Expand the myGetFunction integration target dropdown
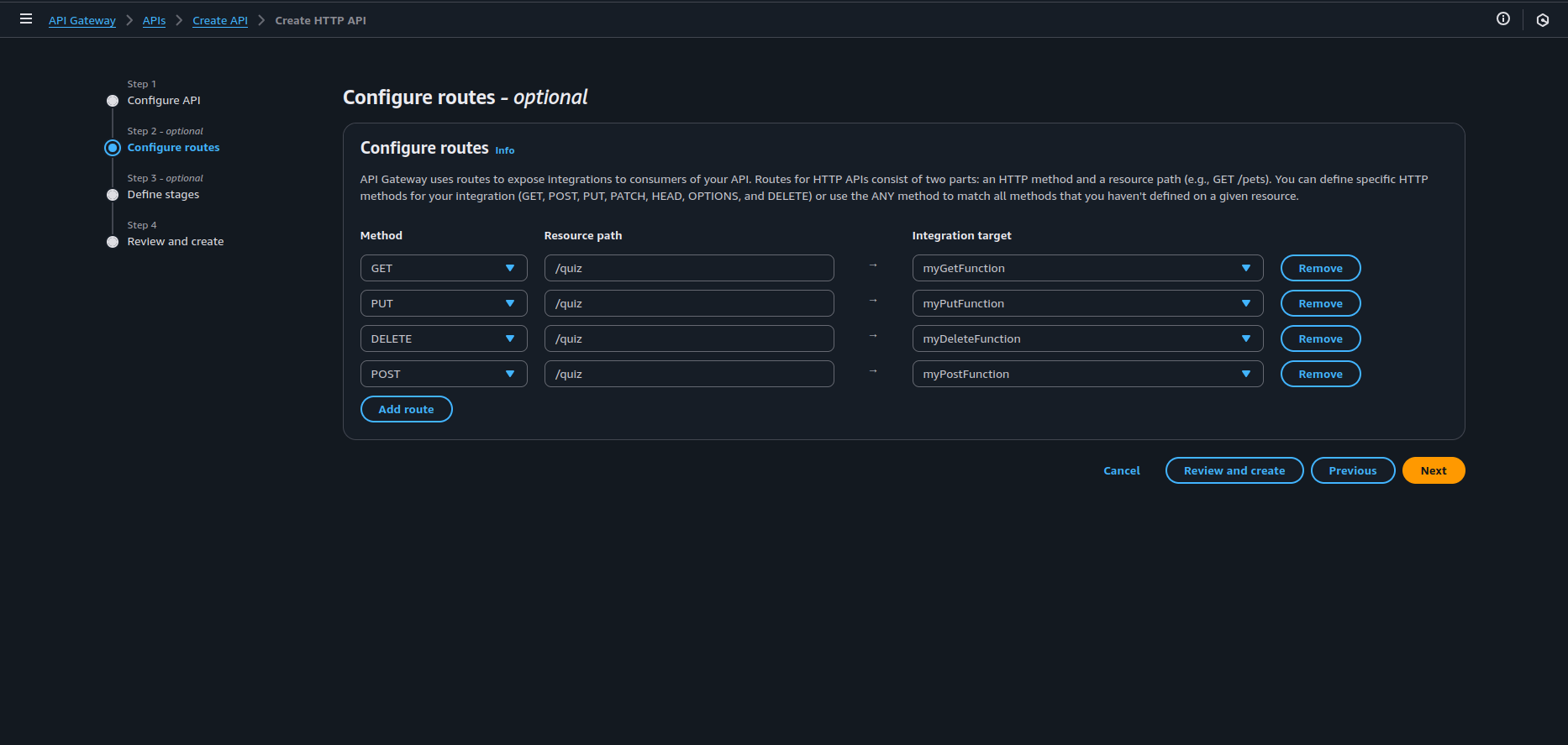This screenshot has height=745, width=1568. (1087, 268)
